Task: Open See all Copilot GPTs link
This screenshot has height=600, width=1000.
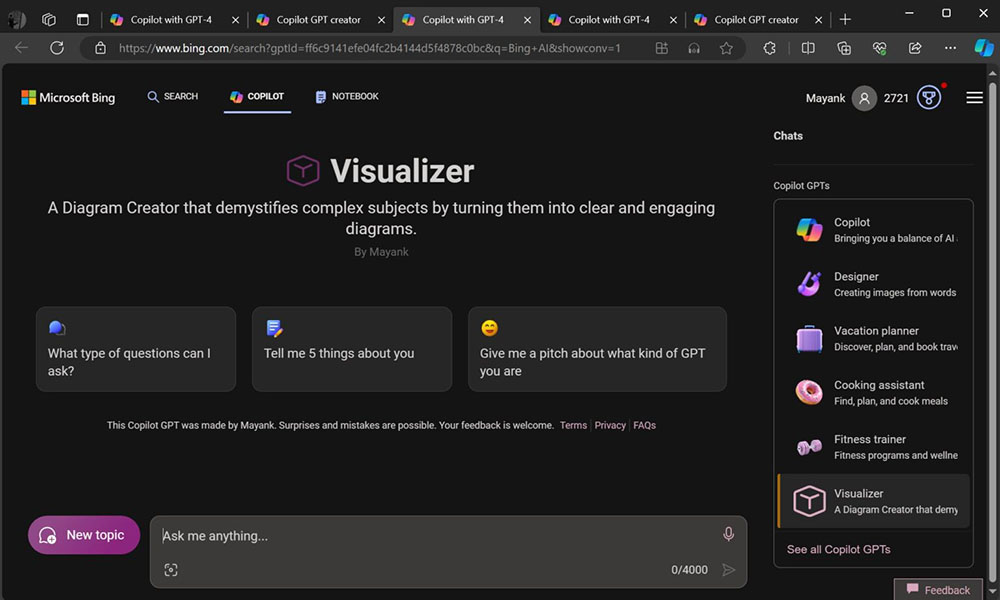Action: pos(838,549)
